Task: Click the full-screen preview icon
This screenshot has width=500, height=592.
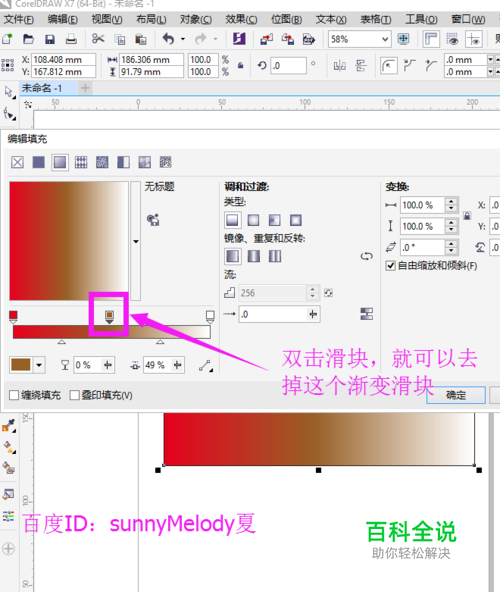Action: tap(403, 39)
